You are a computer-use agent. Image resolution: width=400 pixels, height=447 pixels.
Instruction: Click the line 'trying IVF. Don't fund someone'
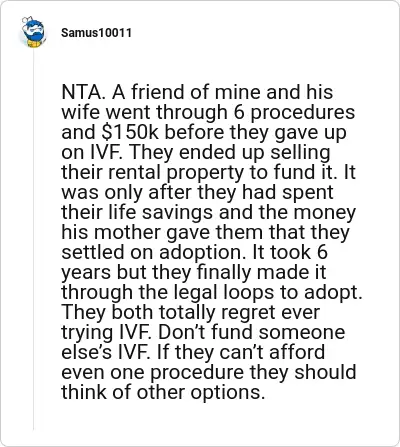pyautogui.click(x=203, y=333)
